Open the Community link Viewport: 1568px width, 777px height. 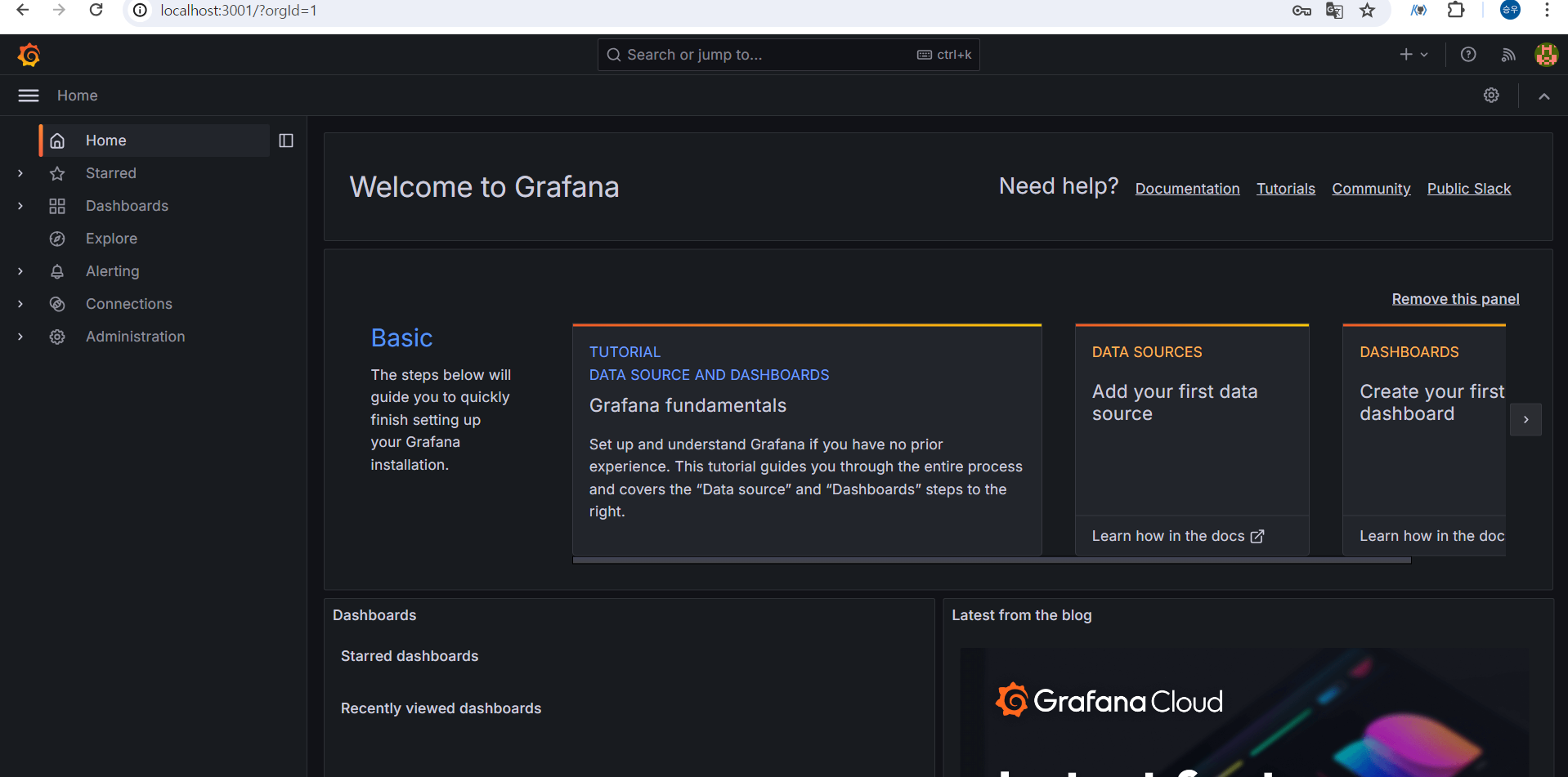(1371, 189)
